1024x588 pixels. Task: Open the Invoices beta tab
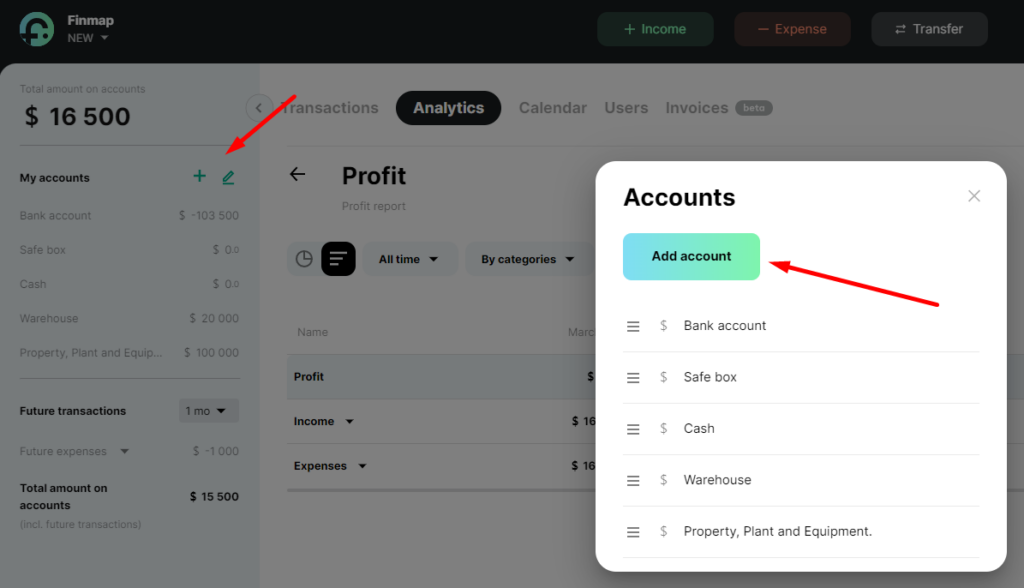point(718,108)
